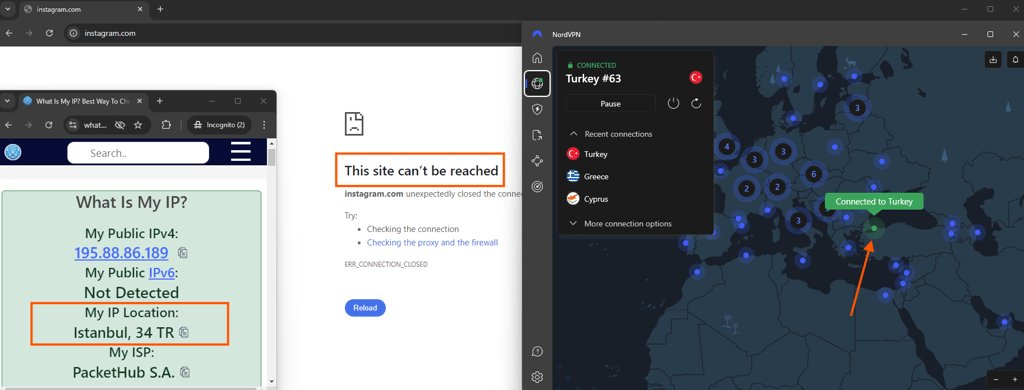Open a new tab in the incognito window
The image size is (1024, 390).
coord(160,101)
